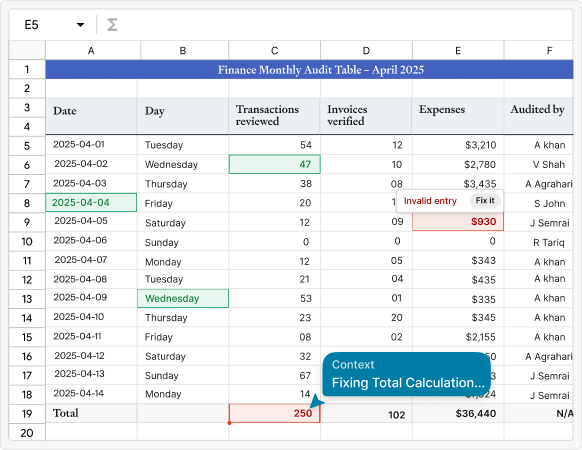This screenshot has width=582, height=450.
Task: Select the J Semrai cell in row 9
Action: [539, 222]
